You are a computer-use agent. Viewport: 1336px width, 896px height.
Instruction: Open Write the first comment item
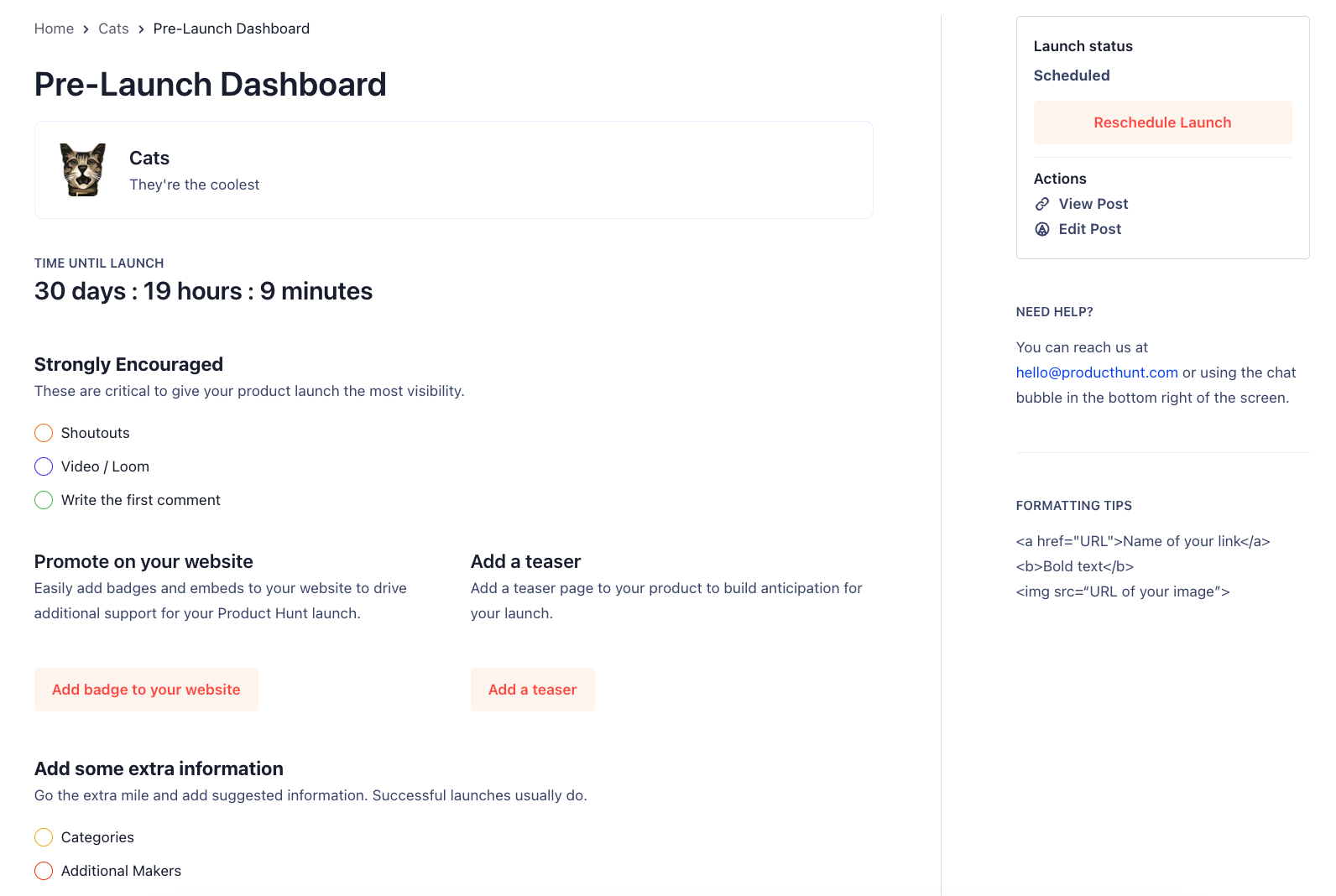coord(141,500)
